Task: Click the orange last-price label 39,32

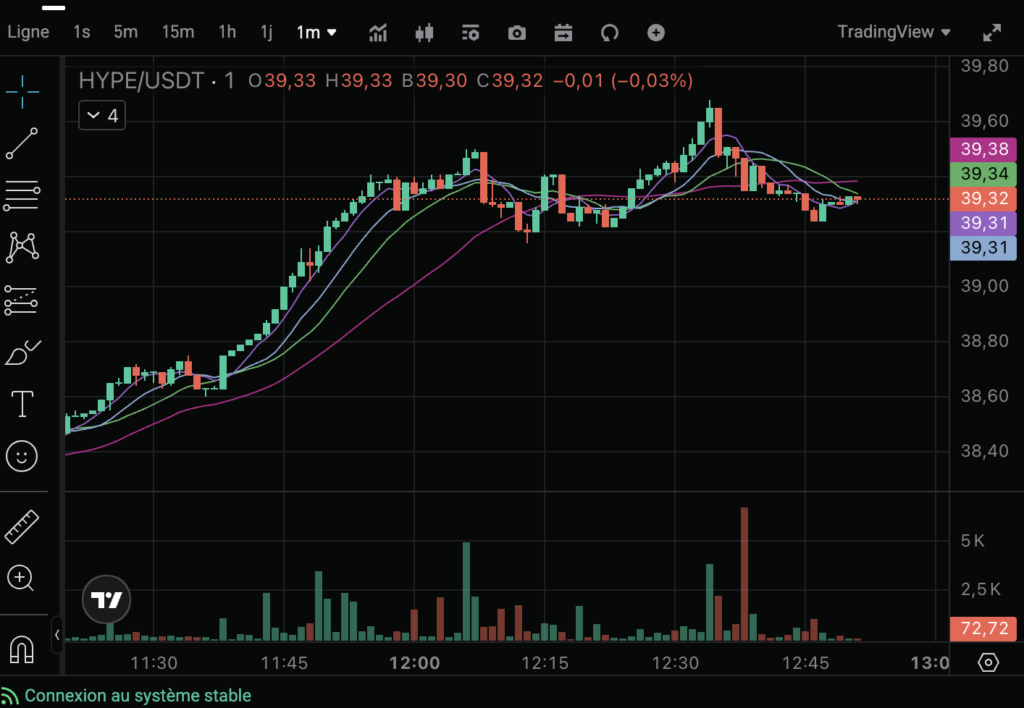Action: [x=983, y=198]
